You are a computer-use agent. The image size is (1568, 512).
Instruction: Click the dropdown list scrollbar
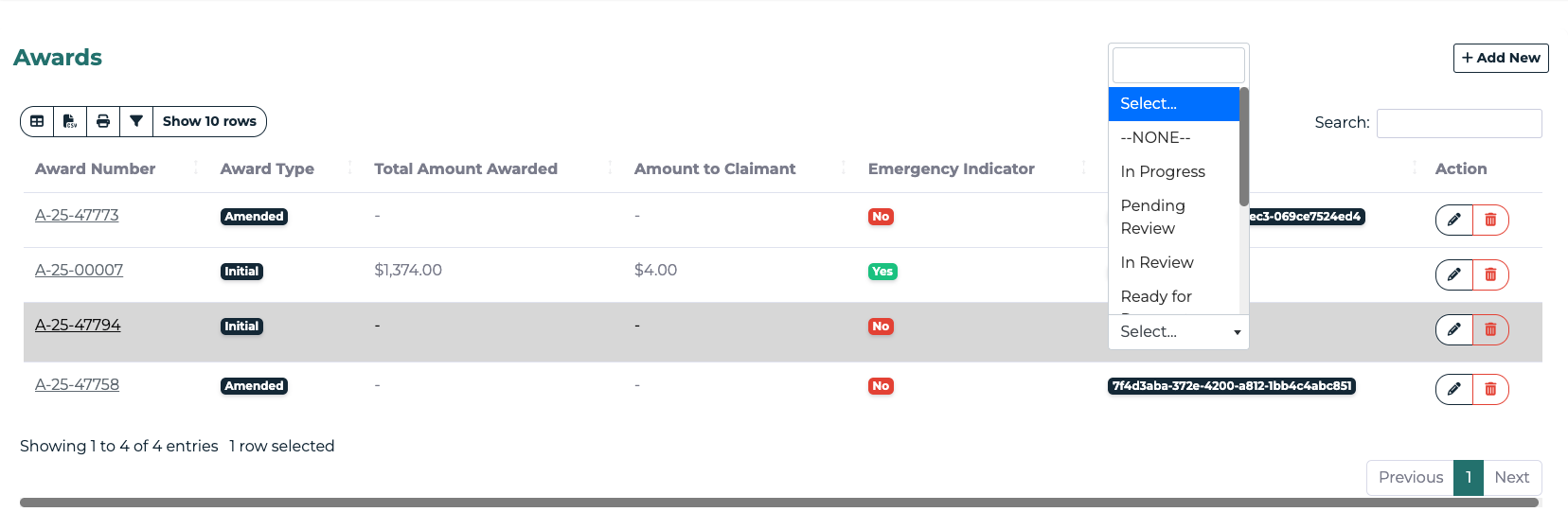pos(1244,147)
